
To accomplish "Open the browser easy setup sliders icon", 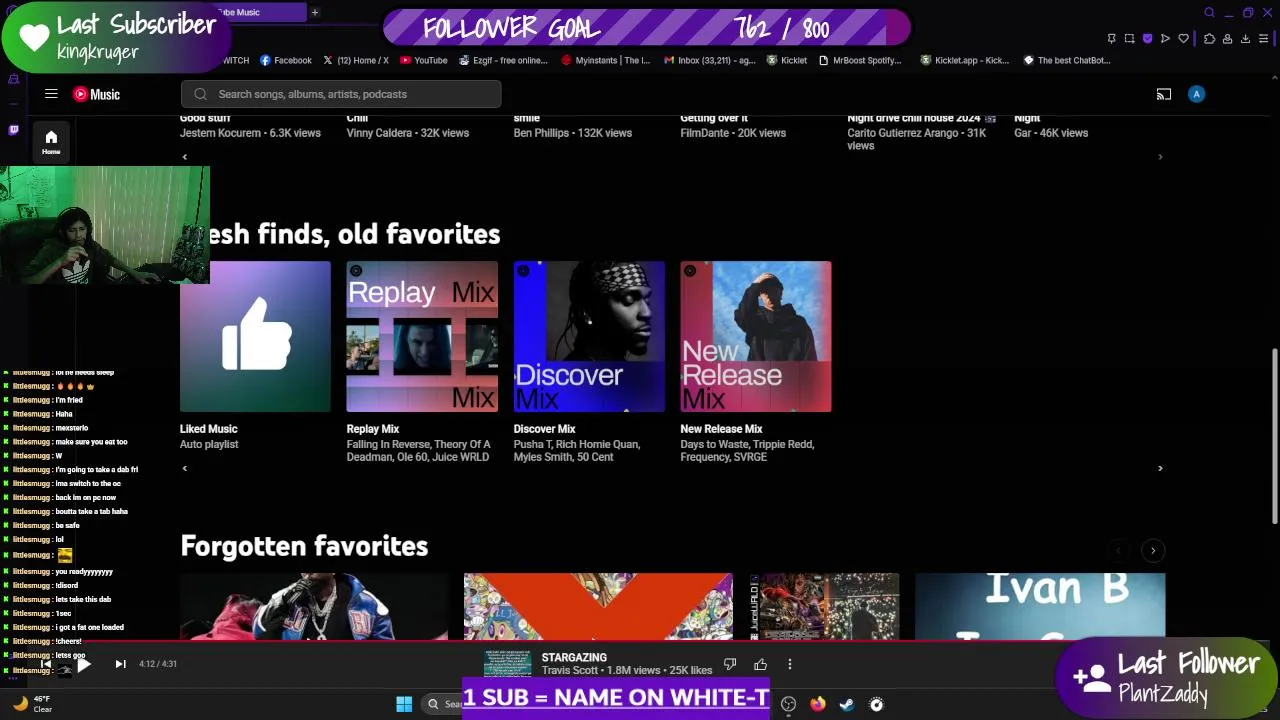I will pos(1264,39).
